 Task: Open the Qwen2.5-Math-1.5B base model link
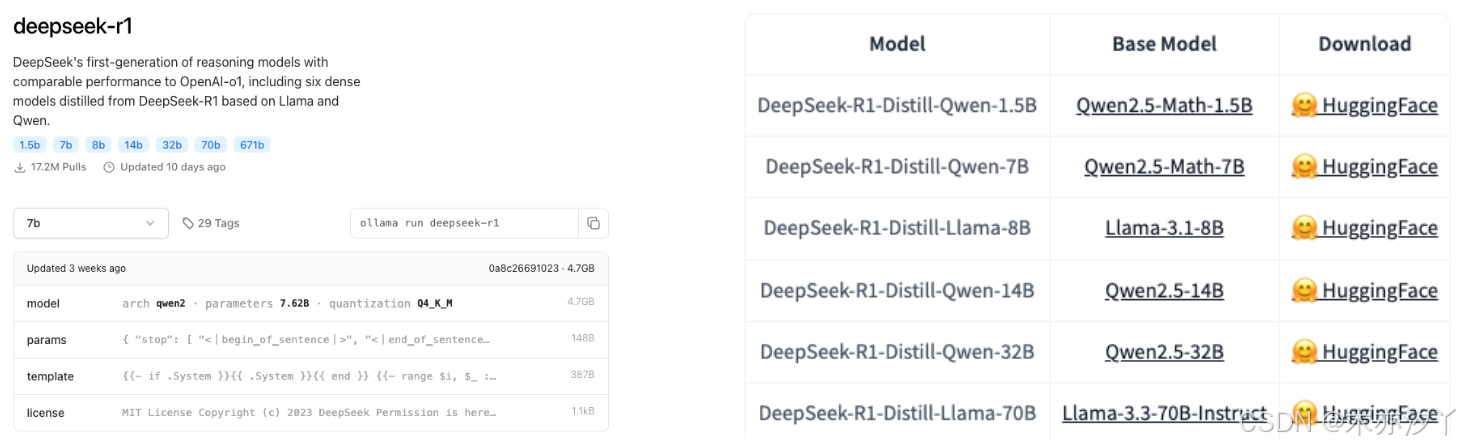click(x=1164, y=105)
